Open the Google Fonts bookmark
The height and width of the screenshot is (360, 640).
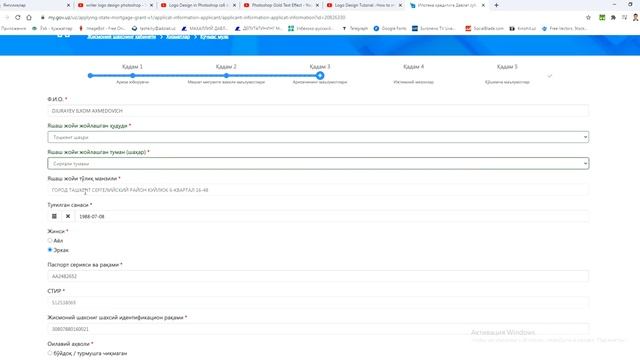click(390, 29)
